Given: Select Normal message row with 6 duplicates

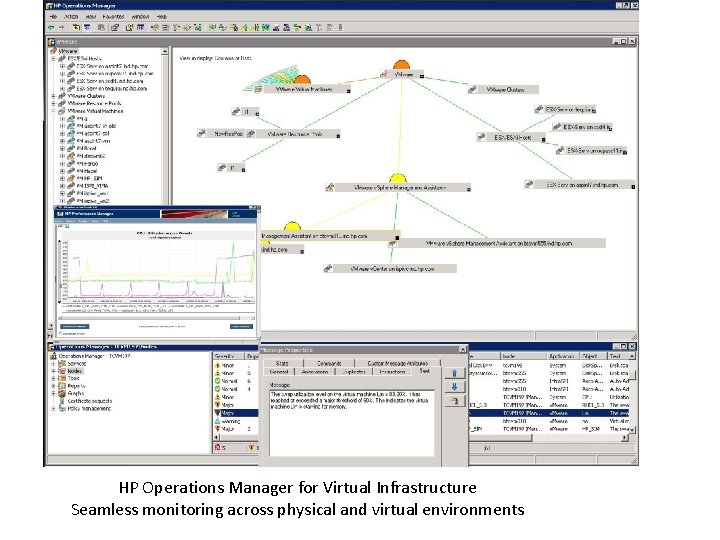Looking at the screenshot, I should pyautogui.click(x=236, y=381).
